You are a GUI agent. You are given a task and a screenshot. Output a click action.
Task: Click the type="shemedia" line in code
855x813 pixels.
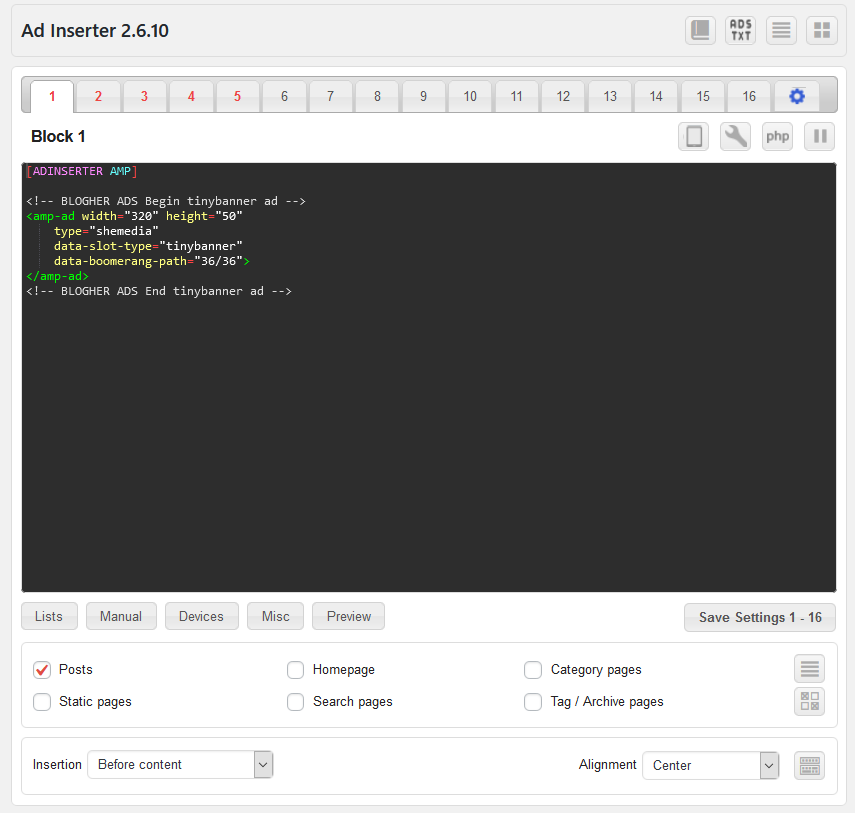[x=106, y=231]
